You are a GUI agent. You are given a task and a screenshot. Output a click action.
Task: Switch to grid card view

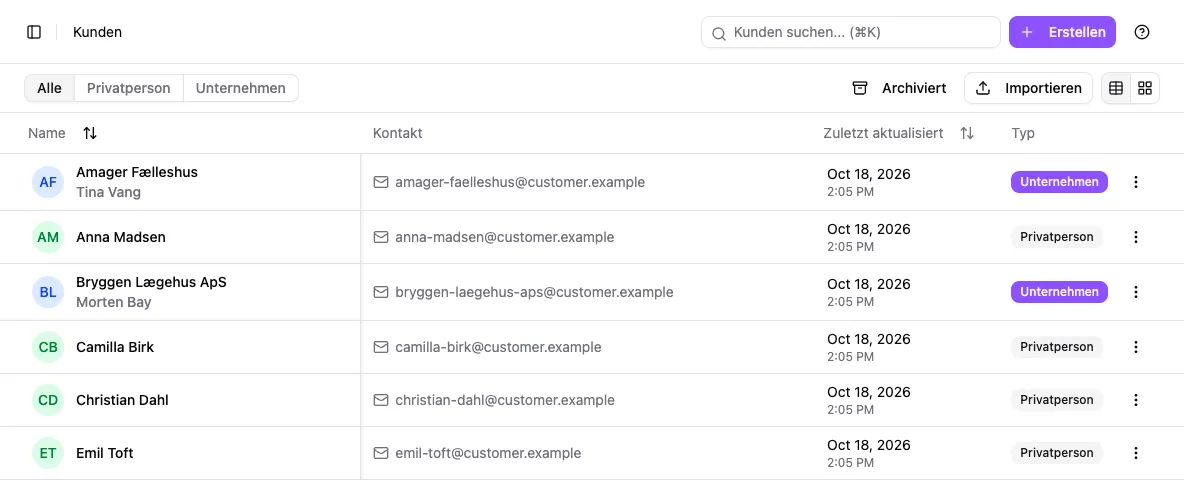1145,88
